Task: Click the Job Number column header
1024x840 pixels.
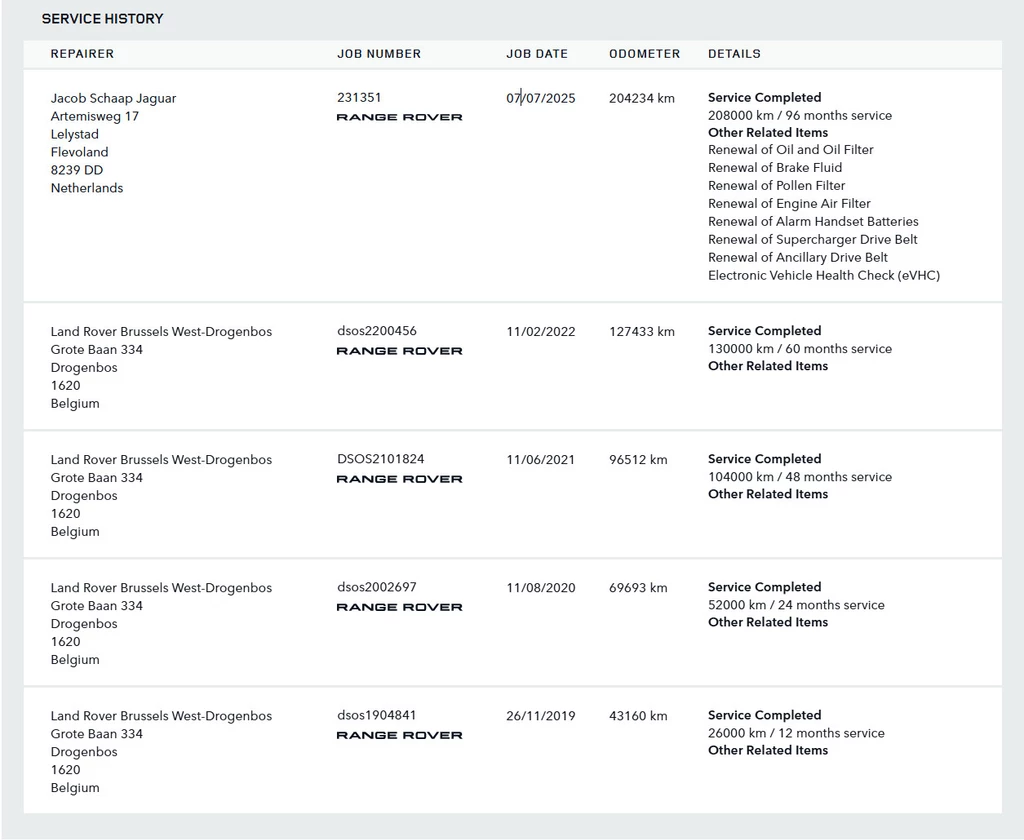Action: tap(379, 54)
